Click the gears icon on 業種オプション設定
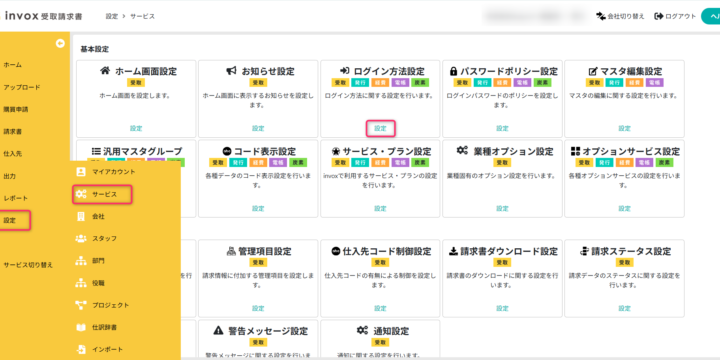The width and height of the screenshot is (720, 360). (x=462, y=151)
